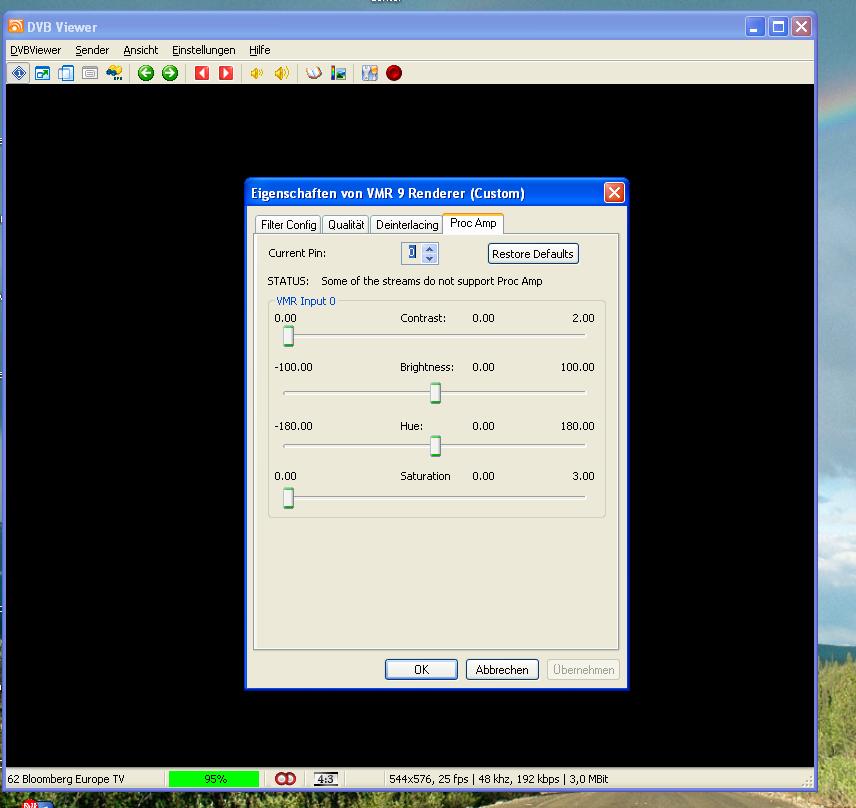Click the Hue maximum value 180.00
The image size is (856, 808).
[578, 426]
